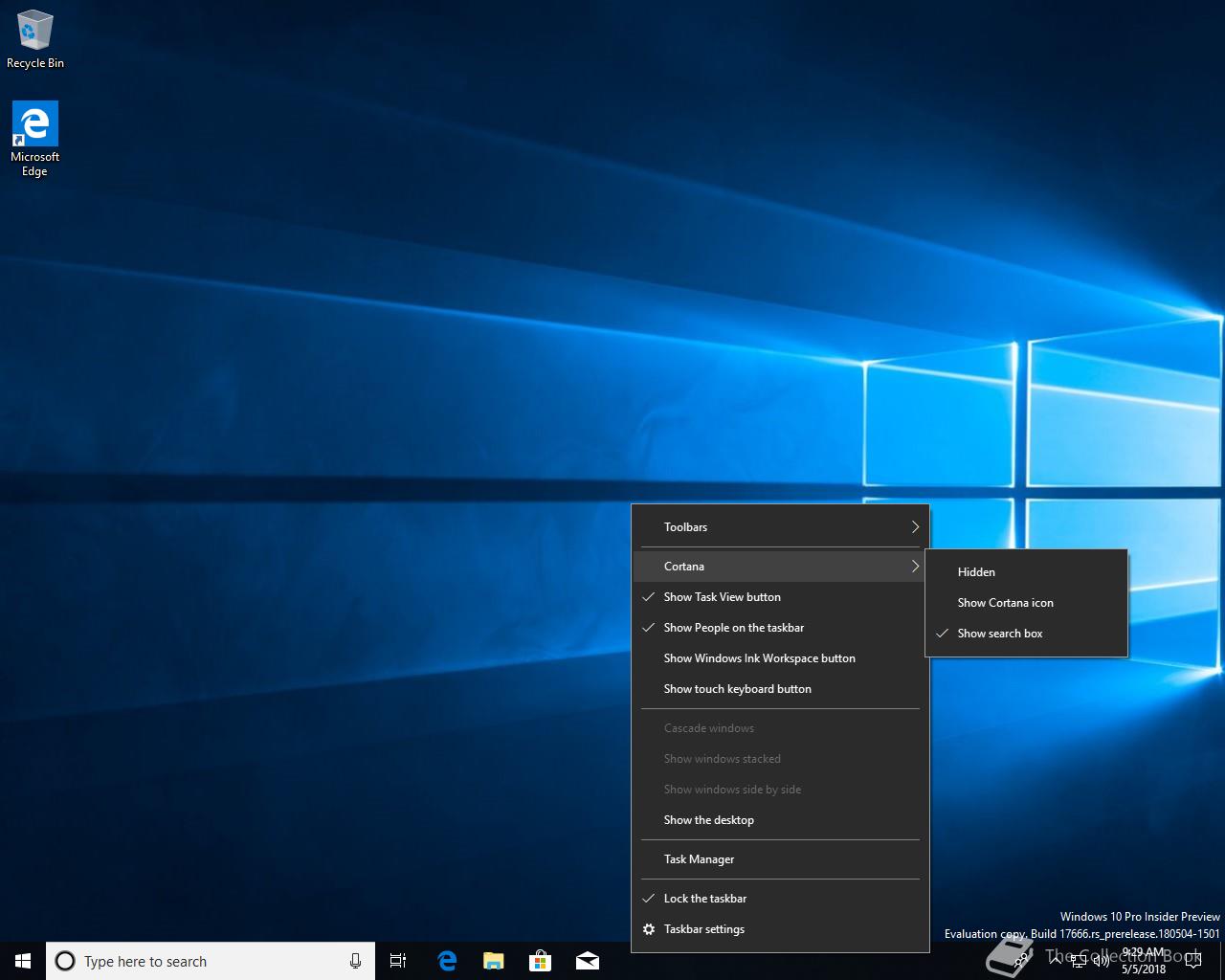Choose Hidden in the Cortana submenu
Image resolution: width=1225 pixels, height=980 pixels.
point(976,572)
